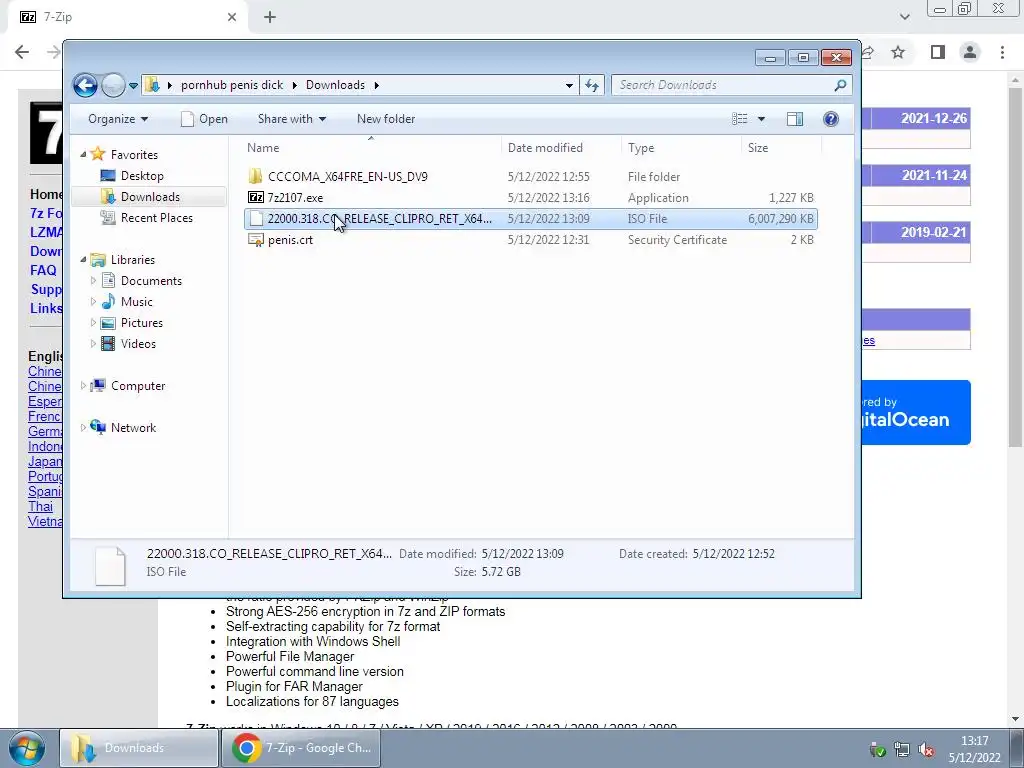
Task: Collapse the Favorites group
Action: point(83,155)
